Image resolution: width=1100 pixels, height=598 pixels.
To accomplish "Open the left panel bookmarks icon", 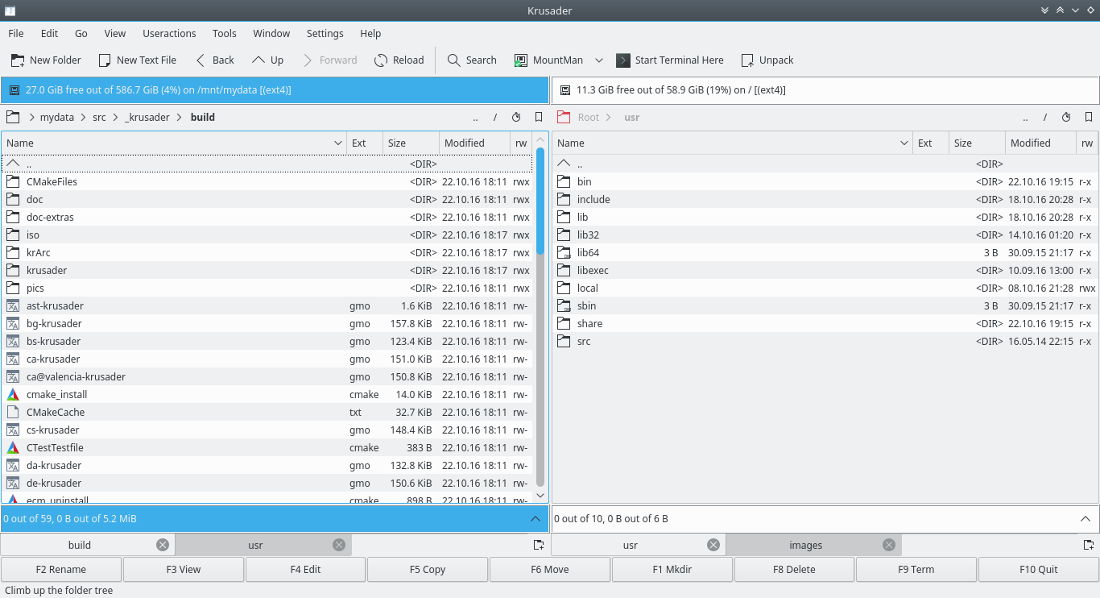I will tap(538, 117).
